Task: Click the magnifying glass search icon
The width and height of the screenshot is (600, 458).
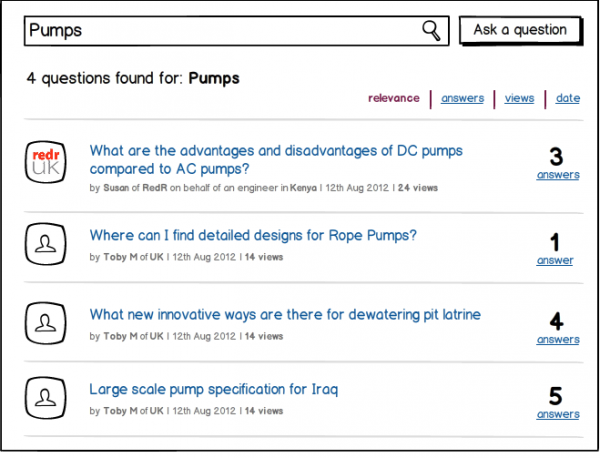Action: click(431, 31)
